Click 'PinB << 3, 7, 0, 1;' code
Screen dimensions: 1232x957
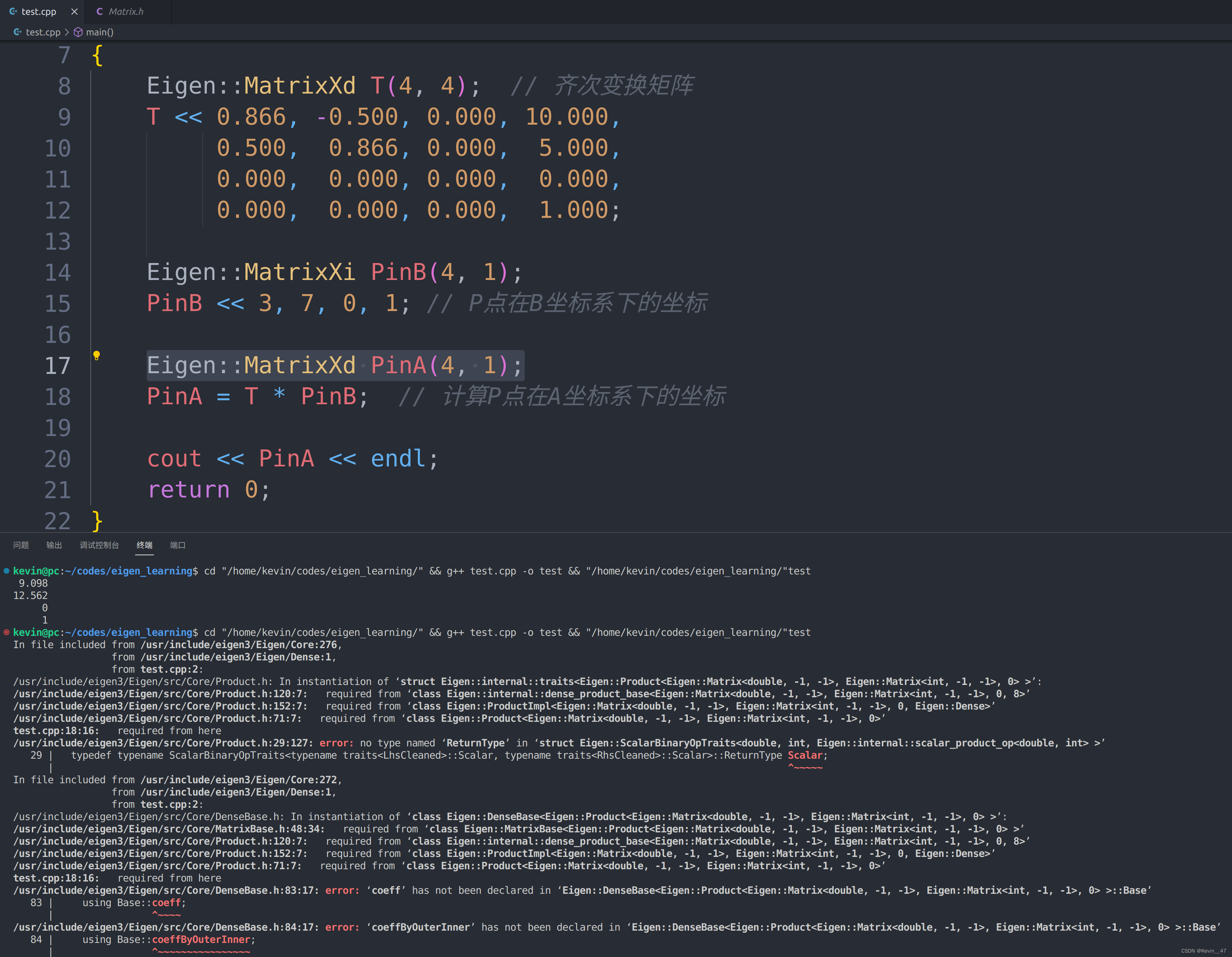coord(278,303)
